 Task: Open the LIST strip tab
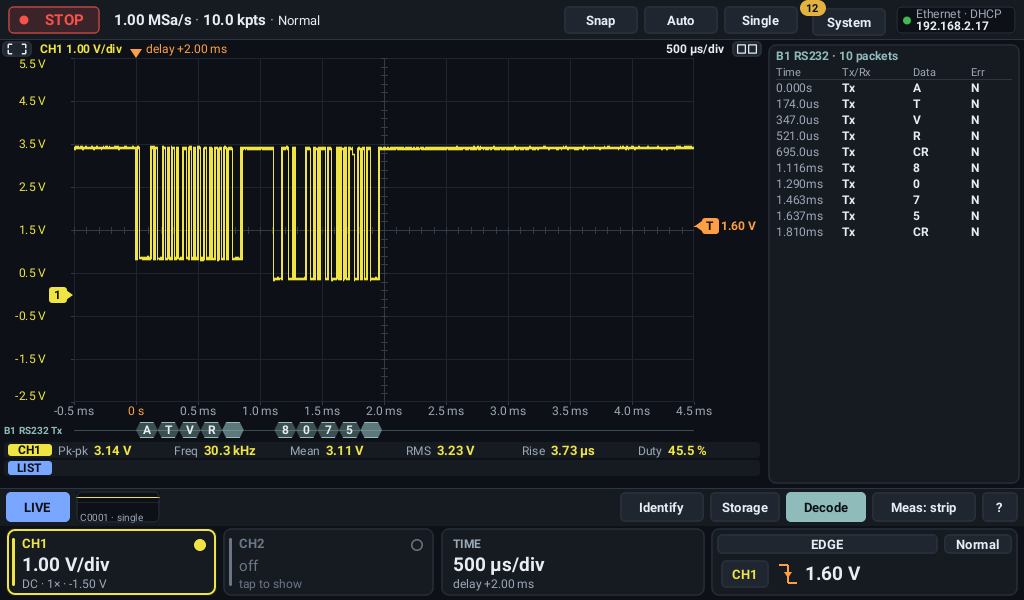(29, 468)
